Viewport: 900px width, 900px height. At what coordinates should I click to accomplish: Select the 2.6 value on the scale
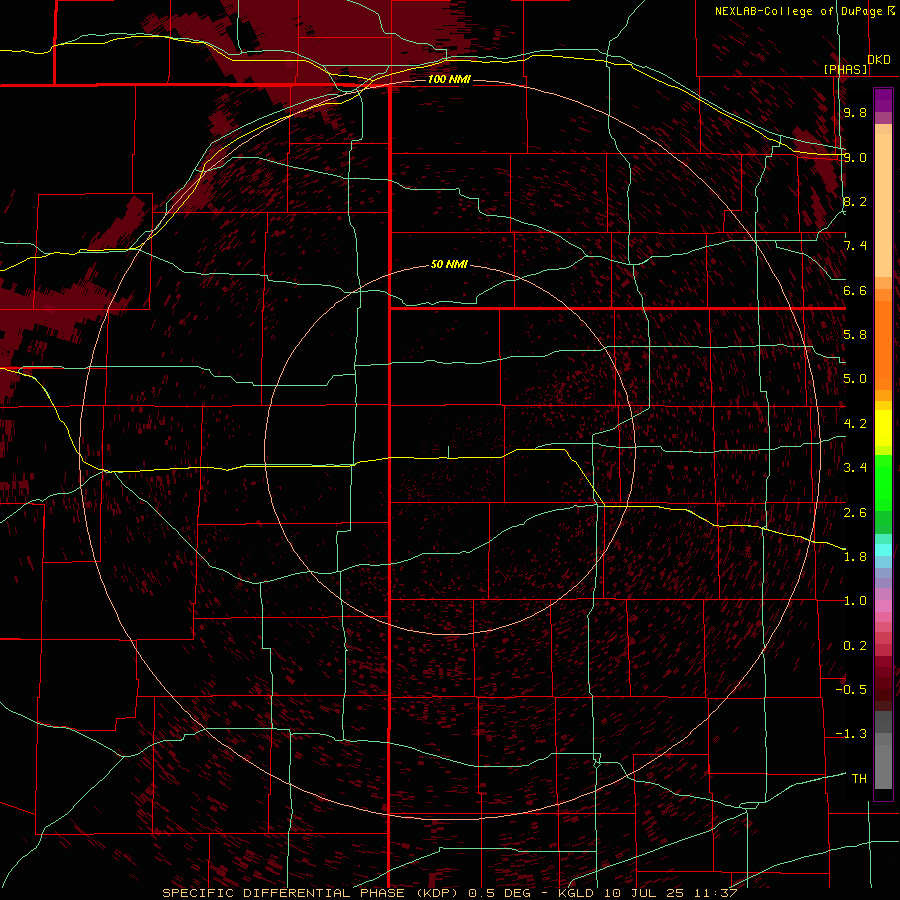coord(855,512)
